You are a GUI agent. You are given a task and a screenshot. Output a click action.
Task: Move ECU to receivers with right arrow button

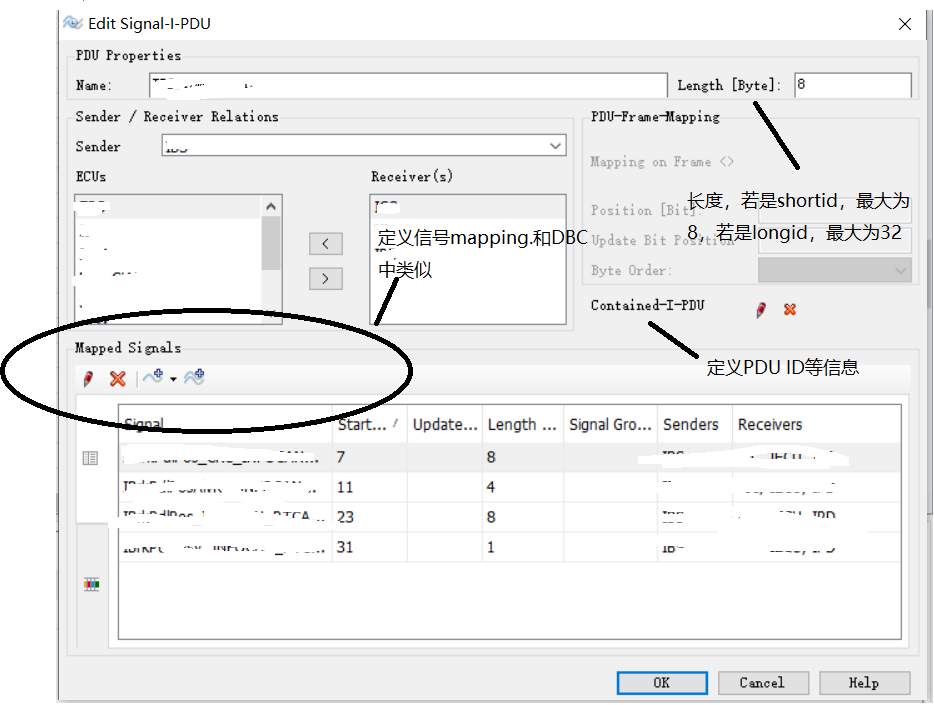[325, 279]
